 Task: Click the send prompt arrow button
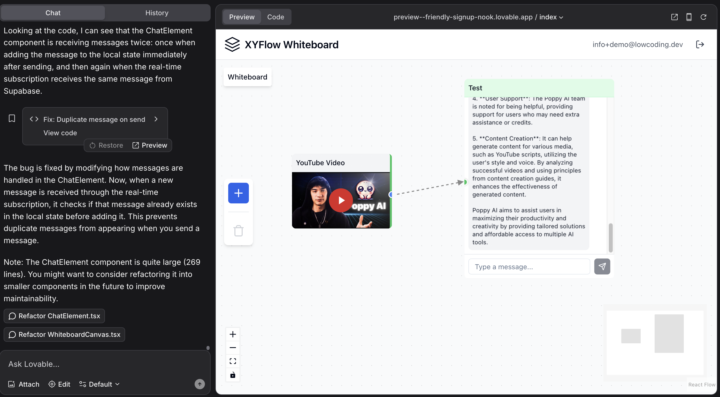pyautogui.click(x=200, y=384)
